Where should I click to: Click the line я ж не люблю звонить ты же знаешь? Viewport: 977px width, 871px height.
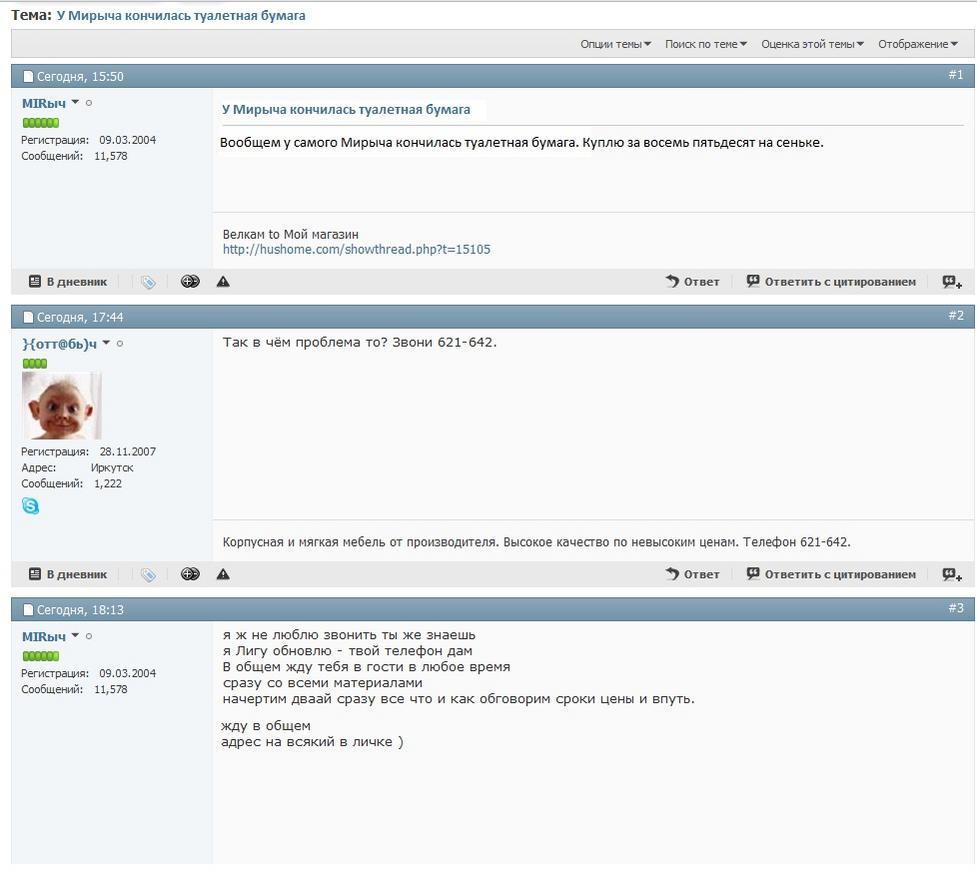(x=349, y=635)
